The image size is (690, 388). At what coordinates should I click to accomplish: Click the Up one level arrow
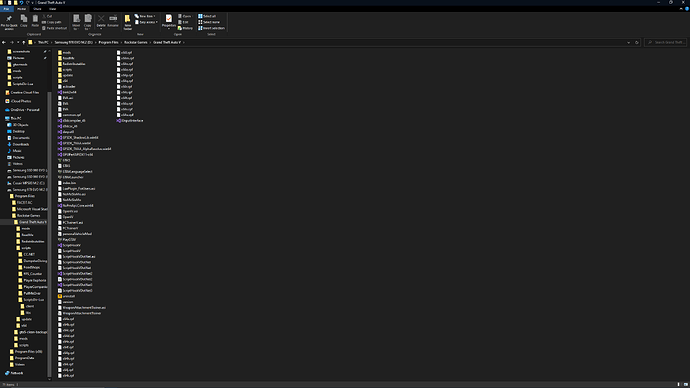[x=24, y=43]
